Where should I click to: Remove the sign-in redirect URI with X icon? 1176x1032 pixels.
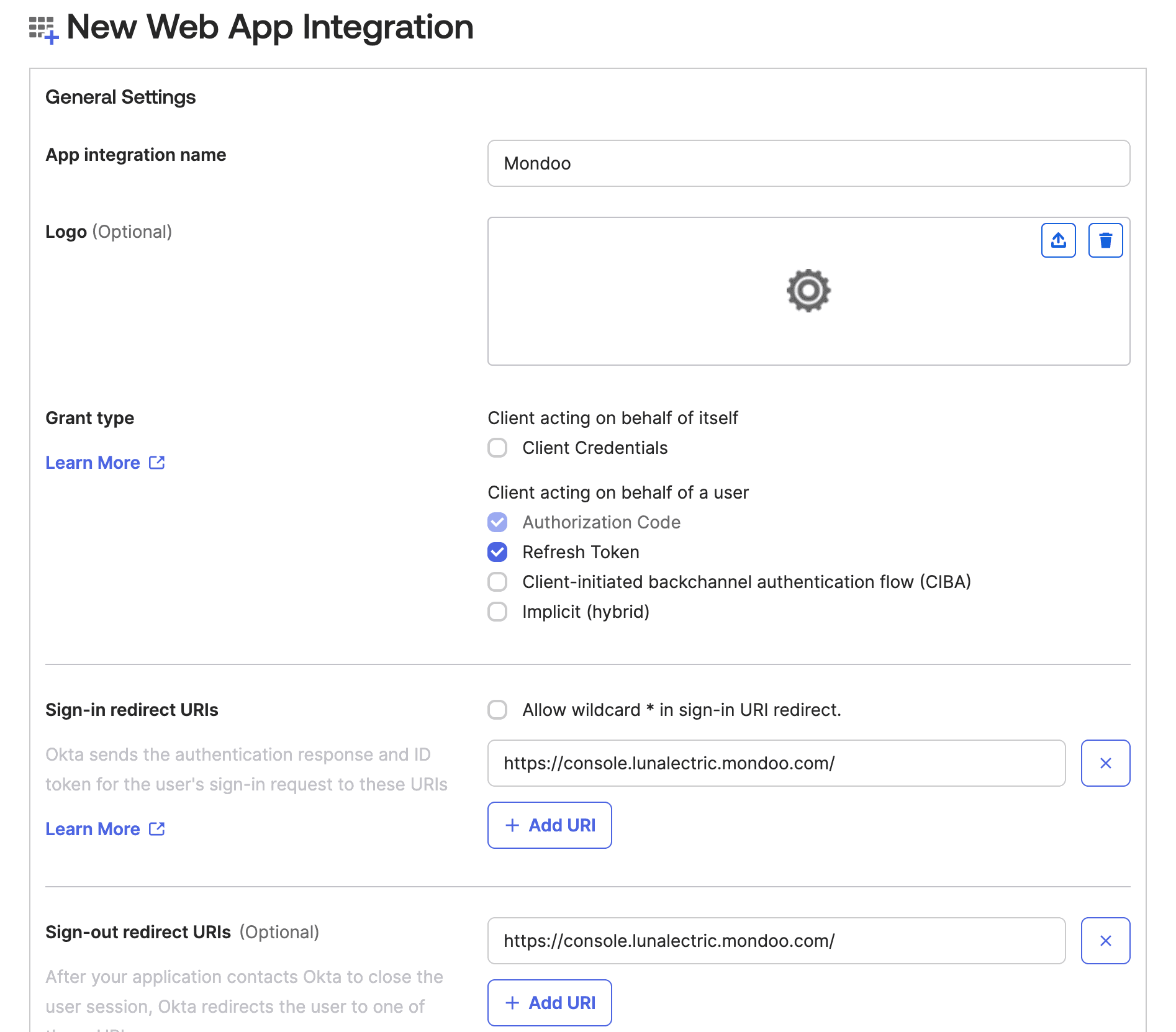tap(1105, 763)
